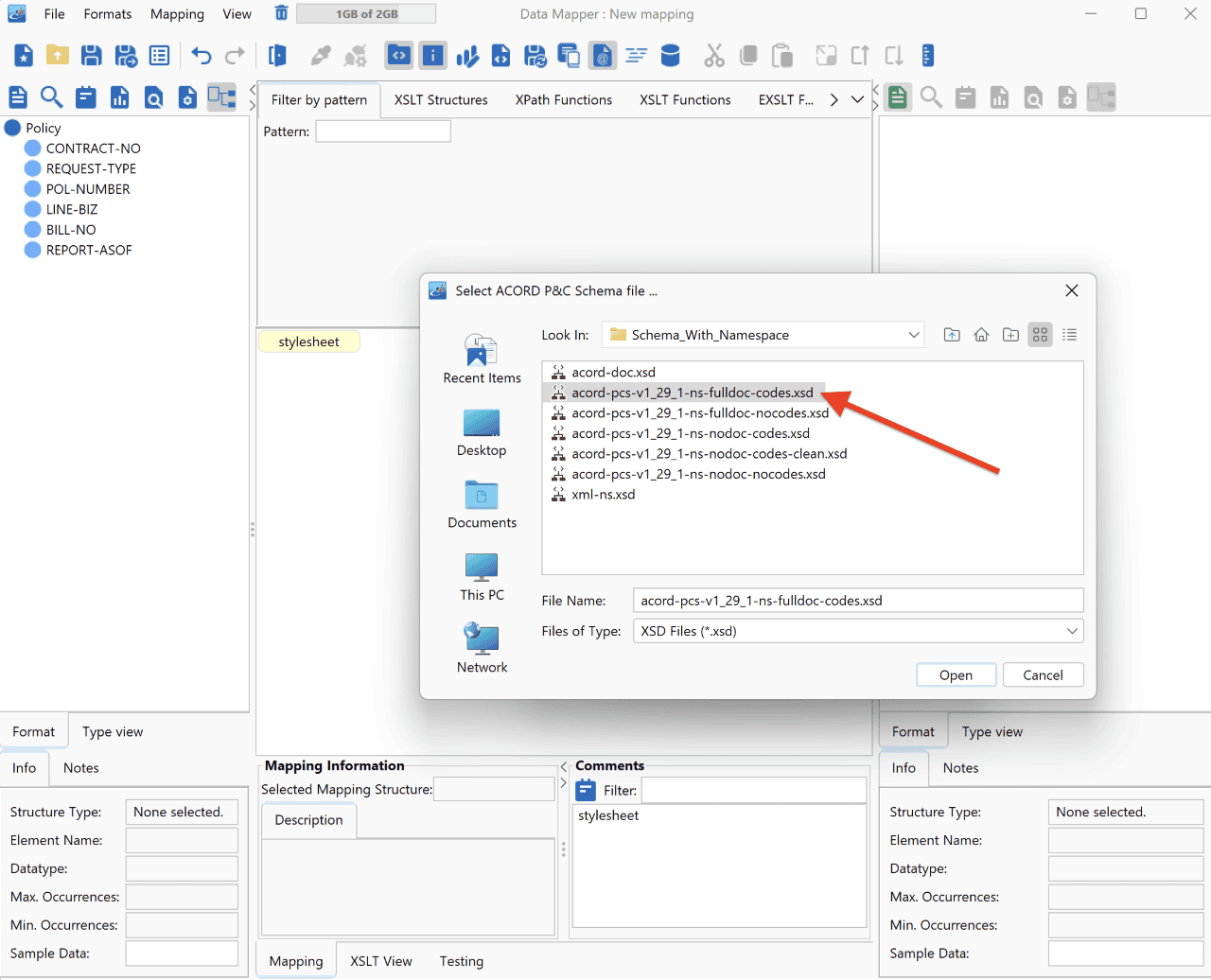Click the green document icon in target pane
This screenshot has height=980, width=1211.
898,97
